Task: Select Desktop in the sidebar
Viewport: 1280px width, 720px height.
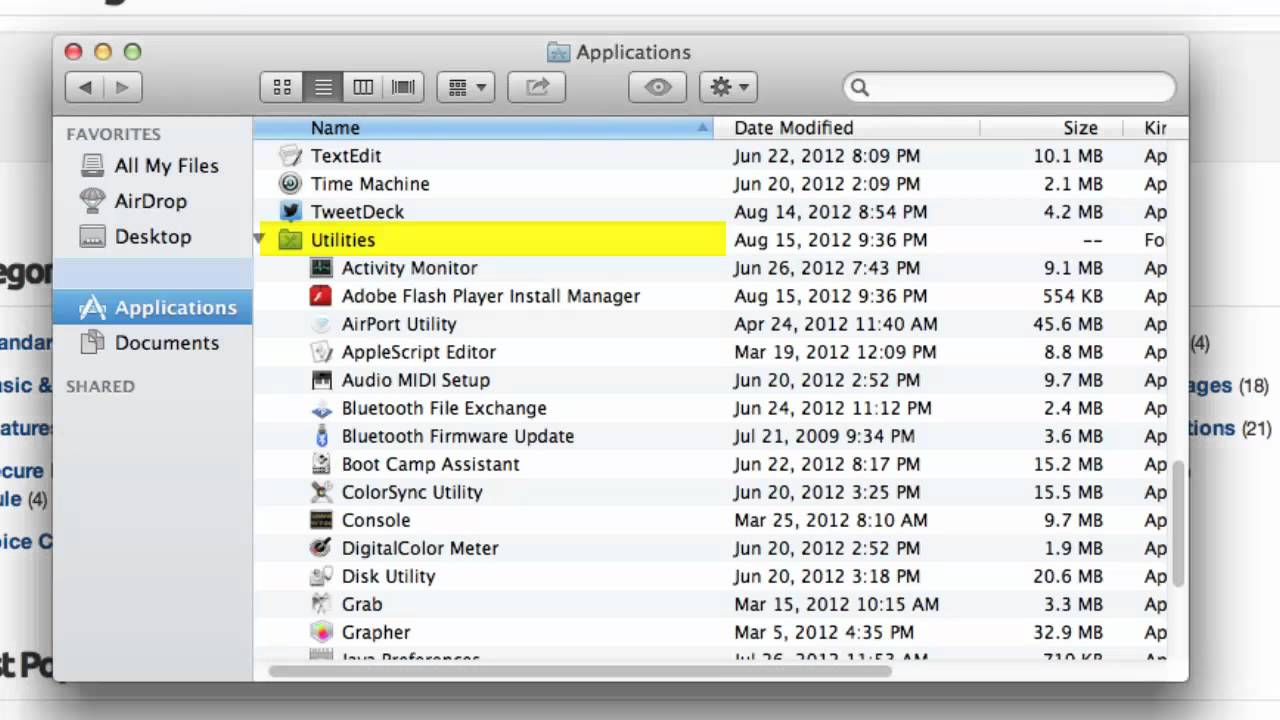Action: click(152, 237)
